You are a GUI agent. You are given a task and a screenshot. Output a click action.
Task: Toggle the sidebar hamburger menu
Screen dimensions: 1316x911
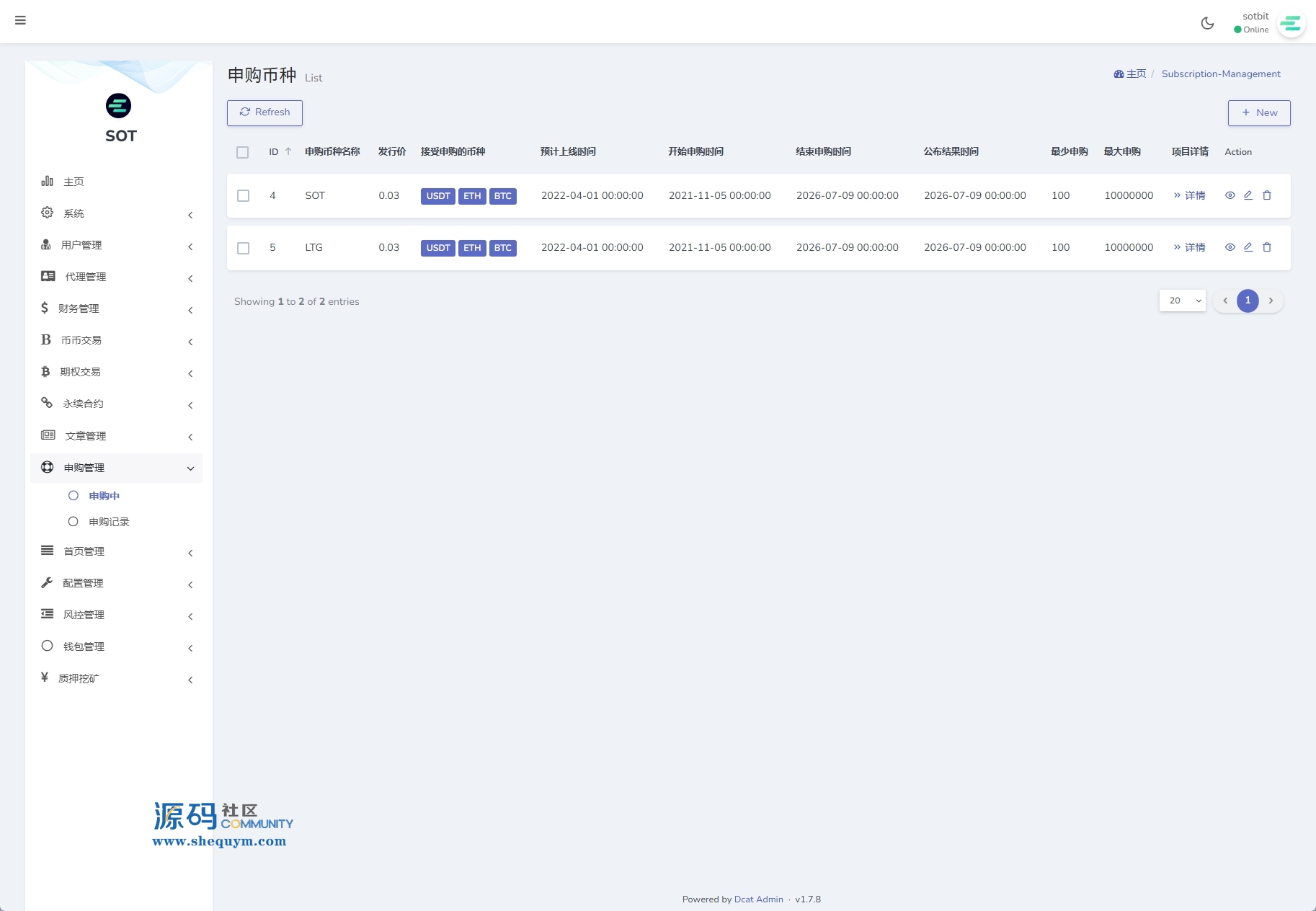tap(20, 20)
